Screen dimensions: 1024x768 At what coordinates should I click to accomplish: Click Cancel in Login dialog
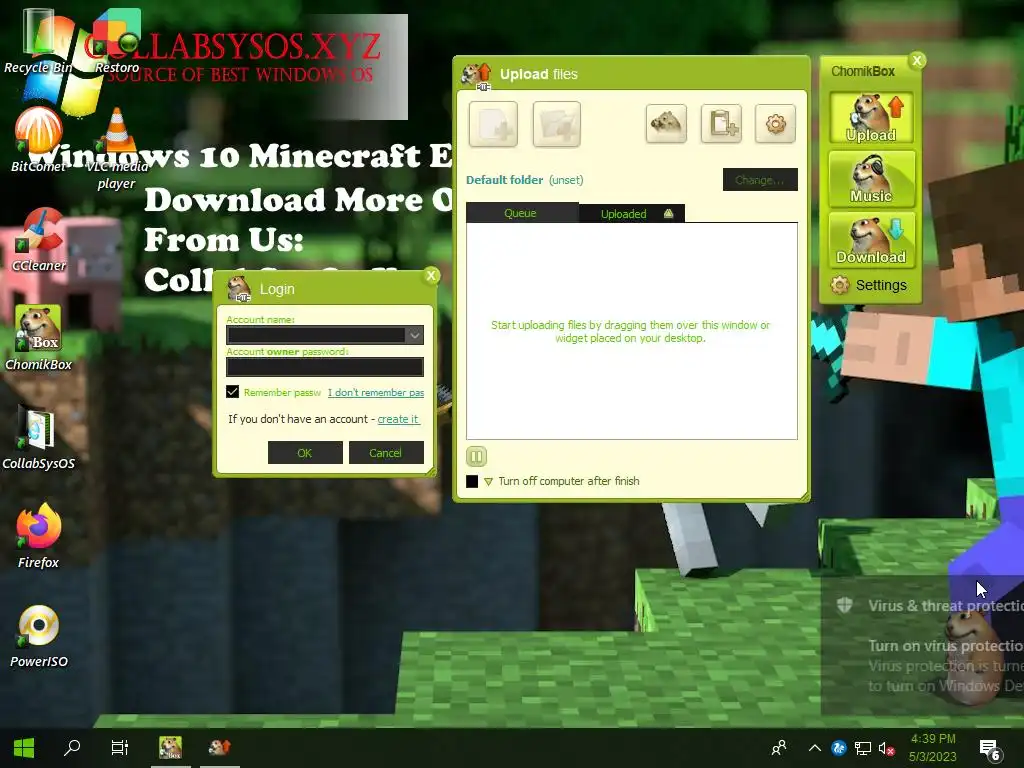(x=385, y=453)
